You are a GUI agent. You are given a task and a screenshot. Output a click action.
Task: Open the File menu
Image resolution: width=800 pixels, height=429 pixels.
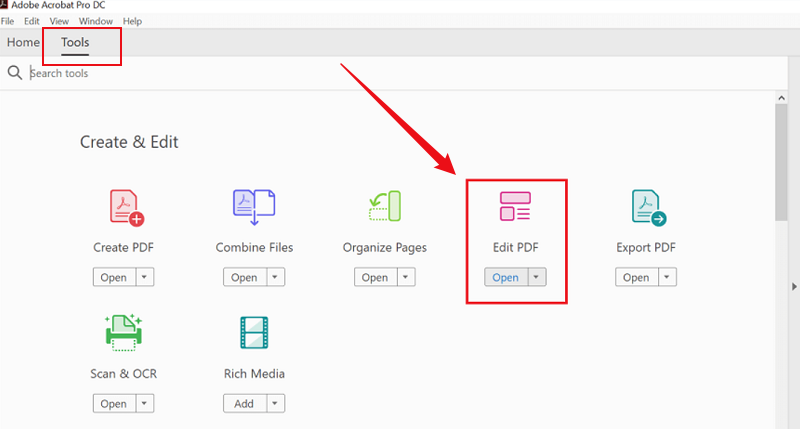7,21
